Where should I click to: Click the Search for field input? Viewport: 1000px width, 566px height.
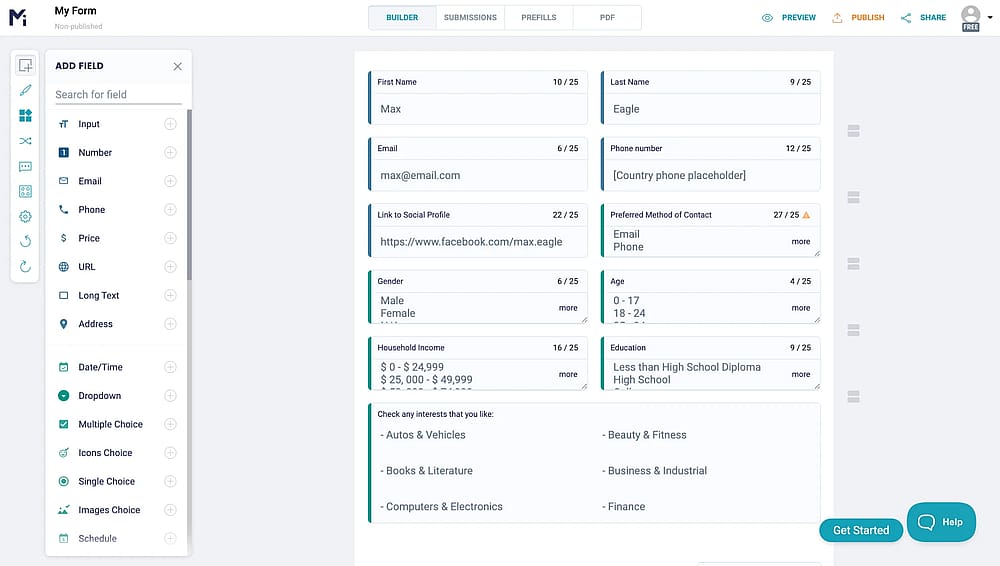point(118,94)
